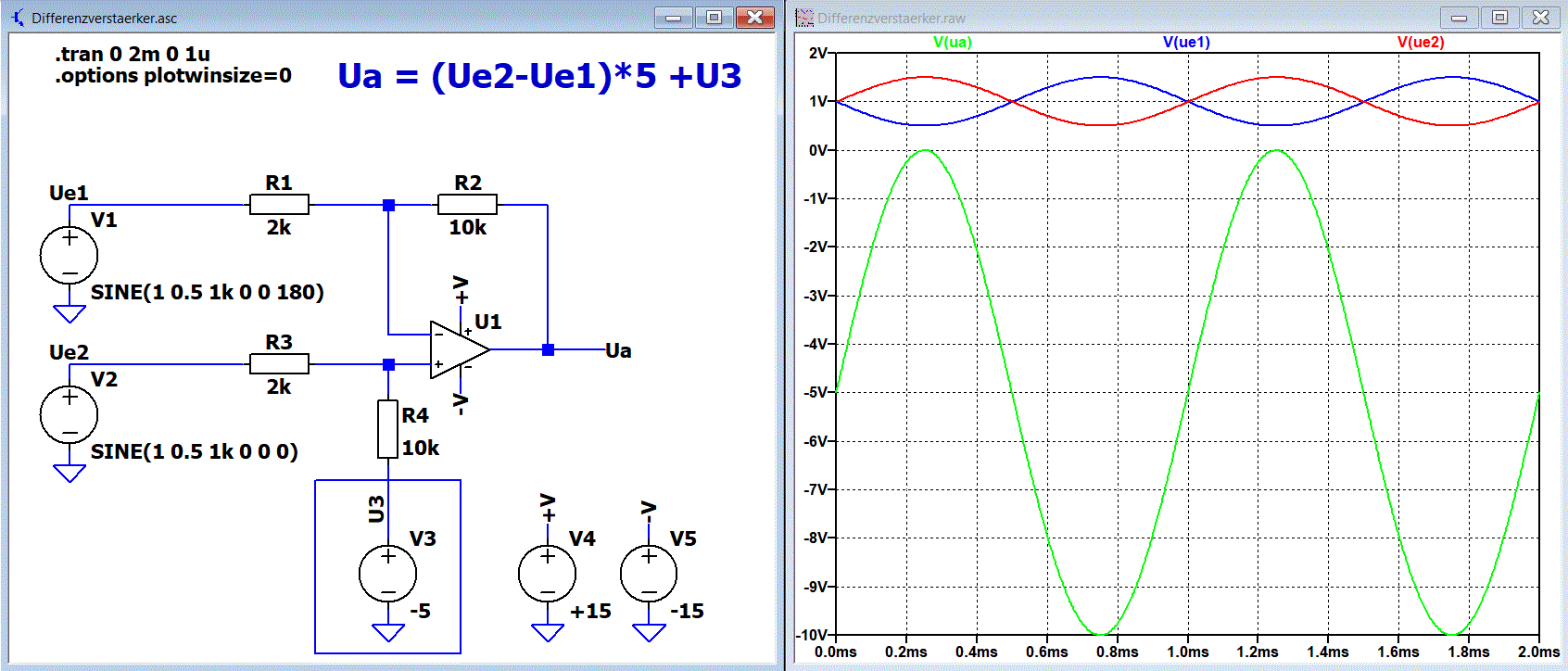1568x671 pixels.
Task: Click the 2k value under R1
Action: [279, 227]
